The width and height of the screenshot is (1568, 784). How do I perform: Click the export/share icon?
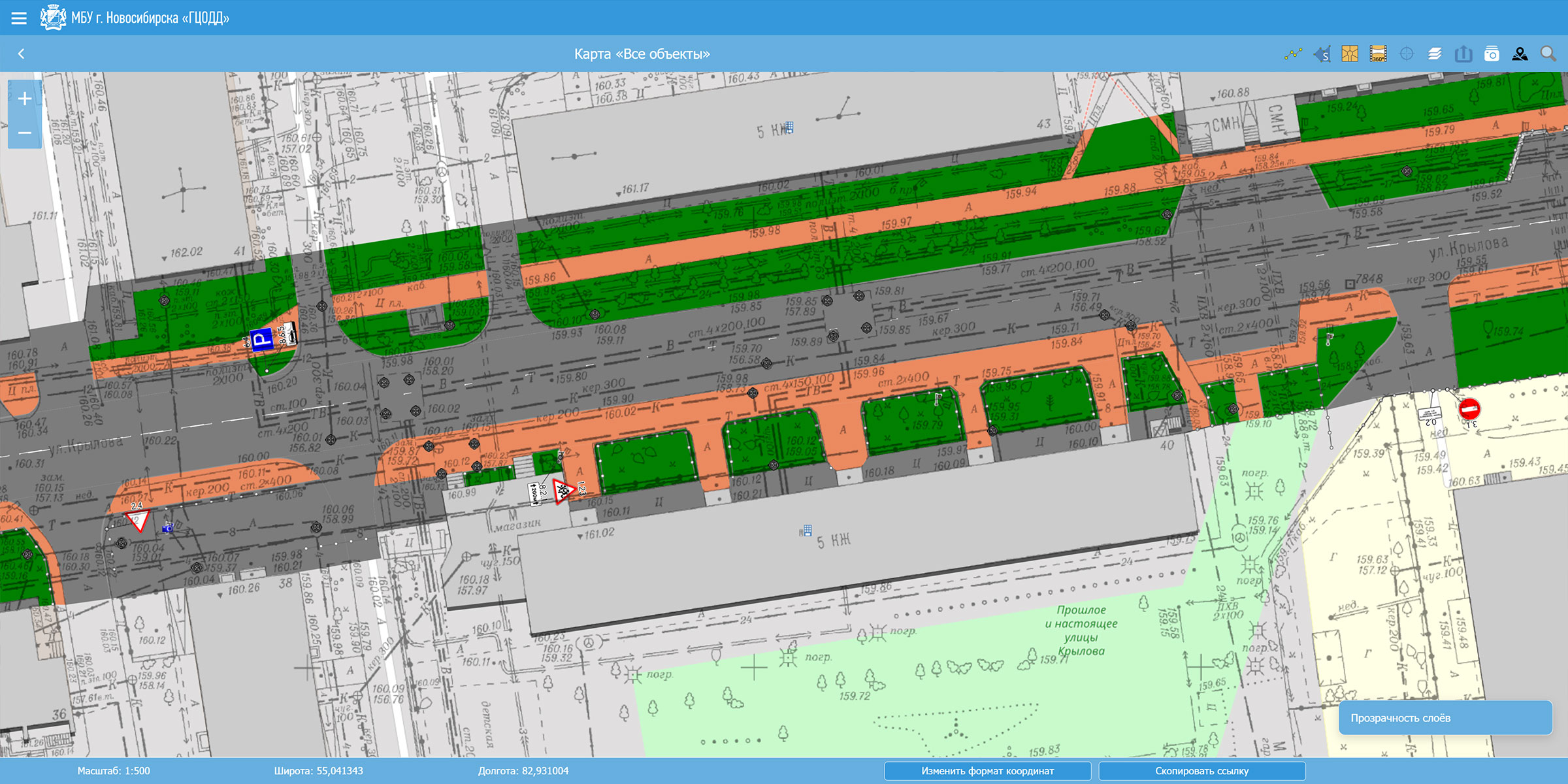click(1463, 54)
